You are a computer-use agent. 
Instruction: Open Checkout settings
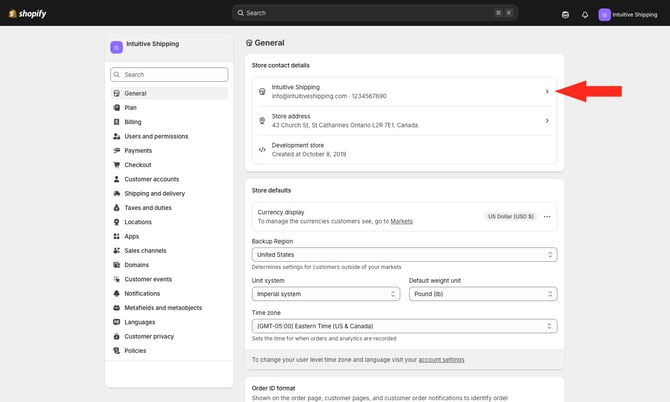click(x=169, y=164)
